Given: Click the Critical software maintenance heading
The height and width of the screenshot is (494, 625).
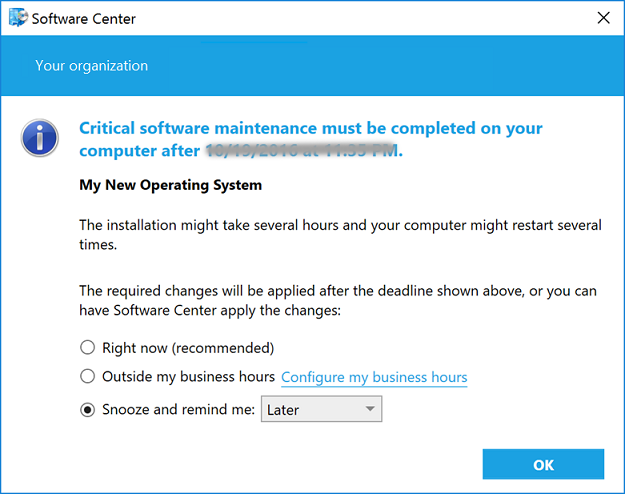Looking at the screenshot, I should tap(310, 129).
